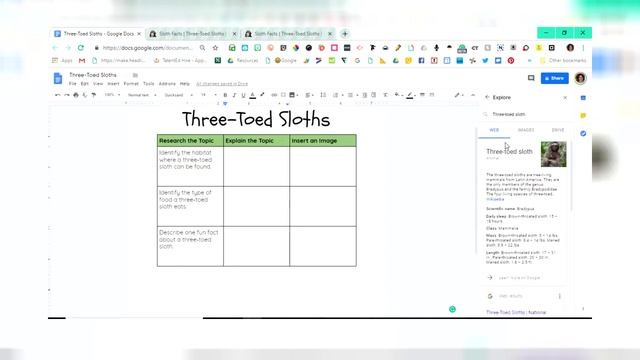Insert a link from the toolbar

274,95
